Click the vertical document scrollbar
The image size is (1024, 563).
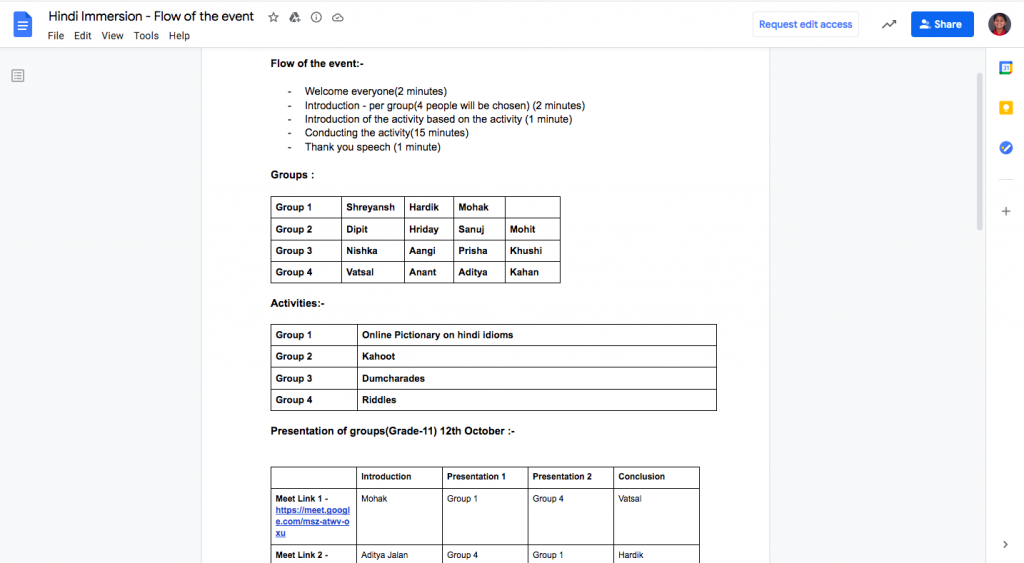(x=979, y=152)
